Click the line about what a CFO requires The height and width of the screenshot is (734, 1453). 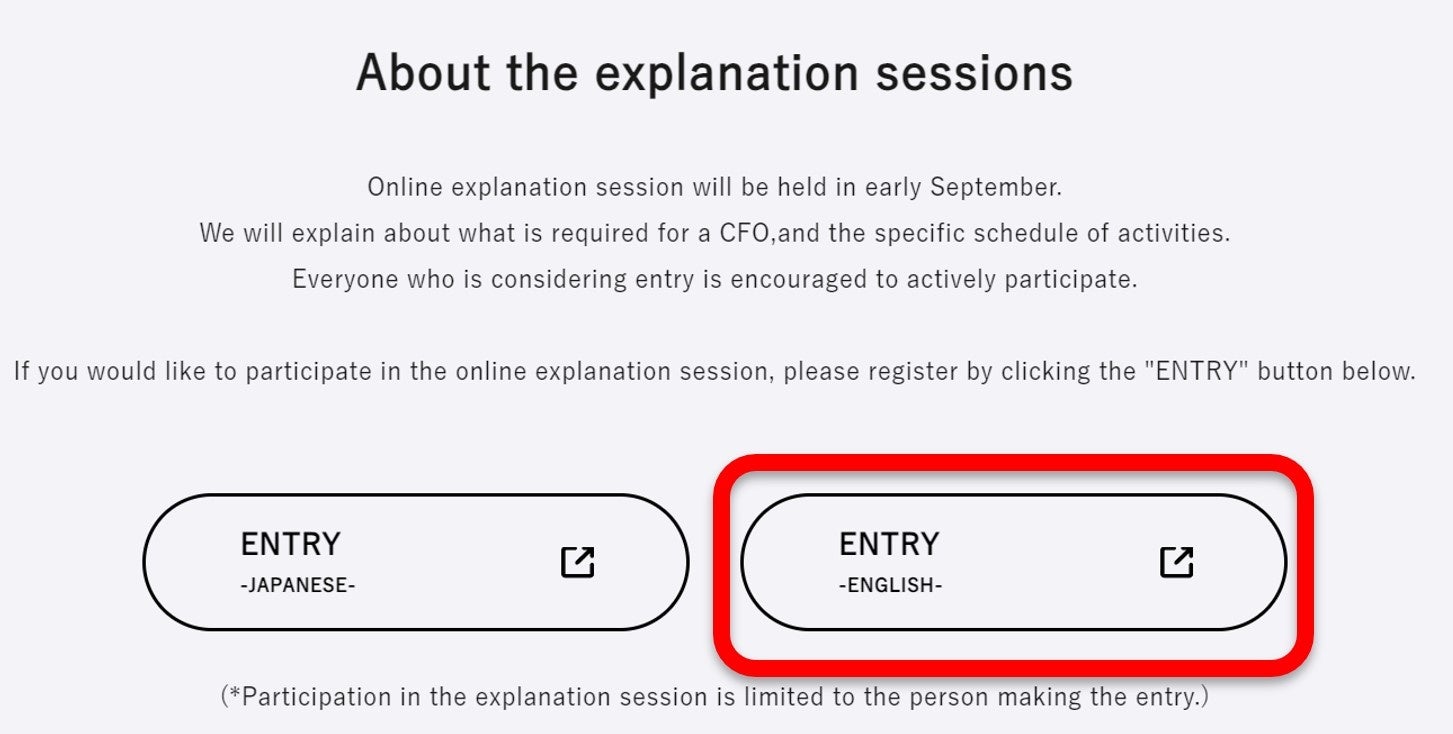tap(714, 233)
